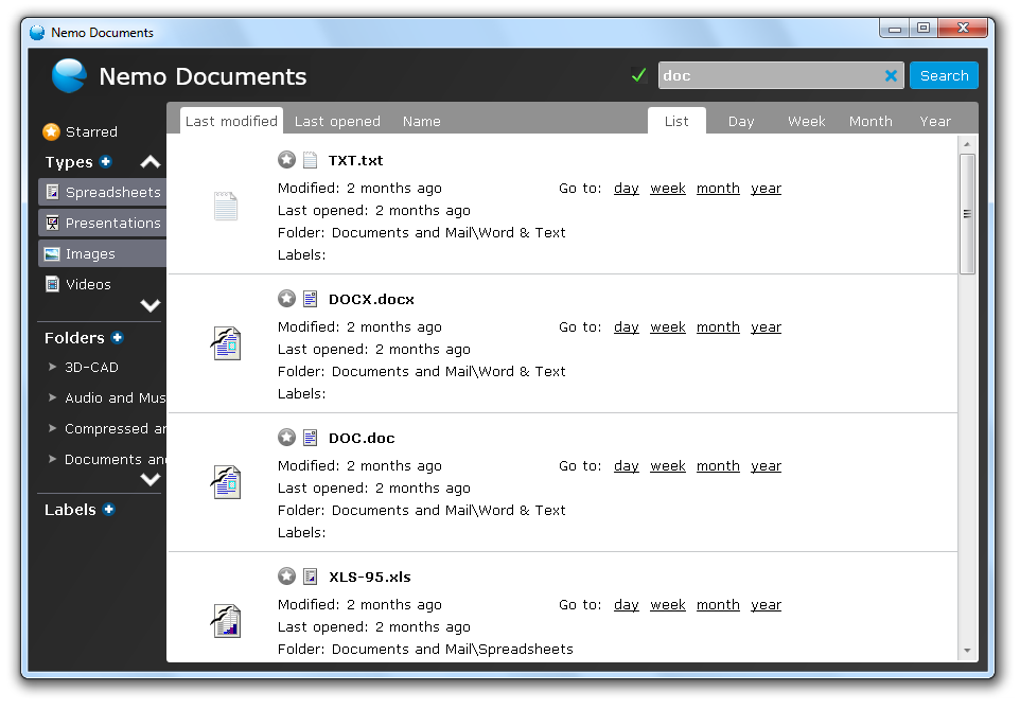Click the blue plus icon next to Labels
Screen dimensions: 1020x709
pyautogui.click(x=110, y=510)
